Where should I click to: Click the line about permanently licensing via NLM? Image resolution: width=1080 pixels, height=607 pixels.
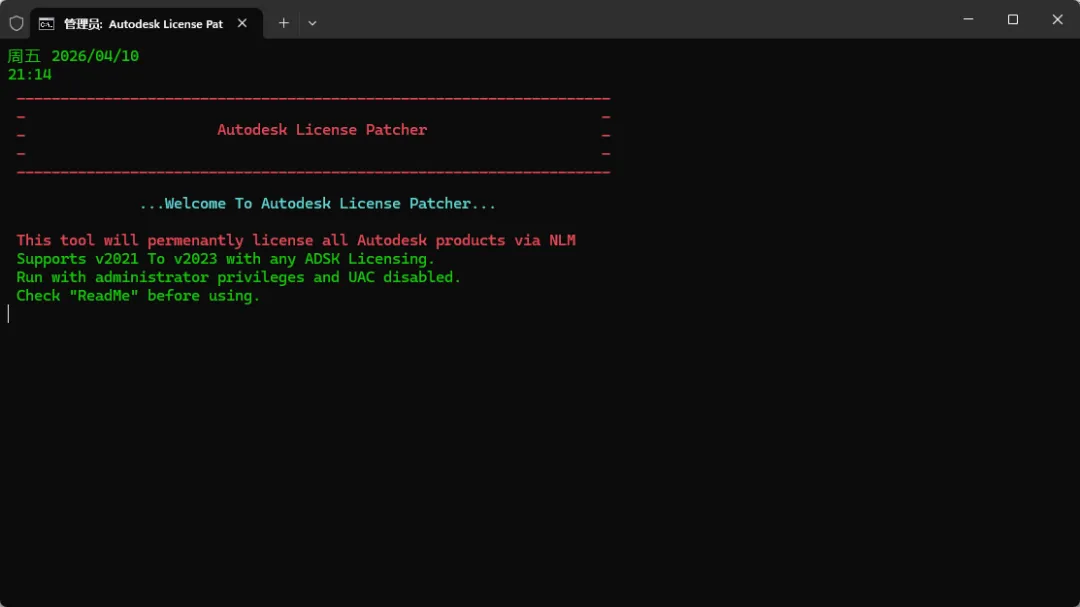point(296,240)
